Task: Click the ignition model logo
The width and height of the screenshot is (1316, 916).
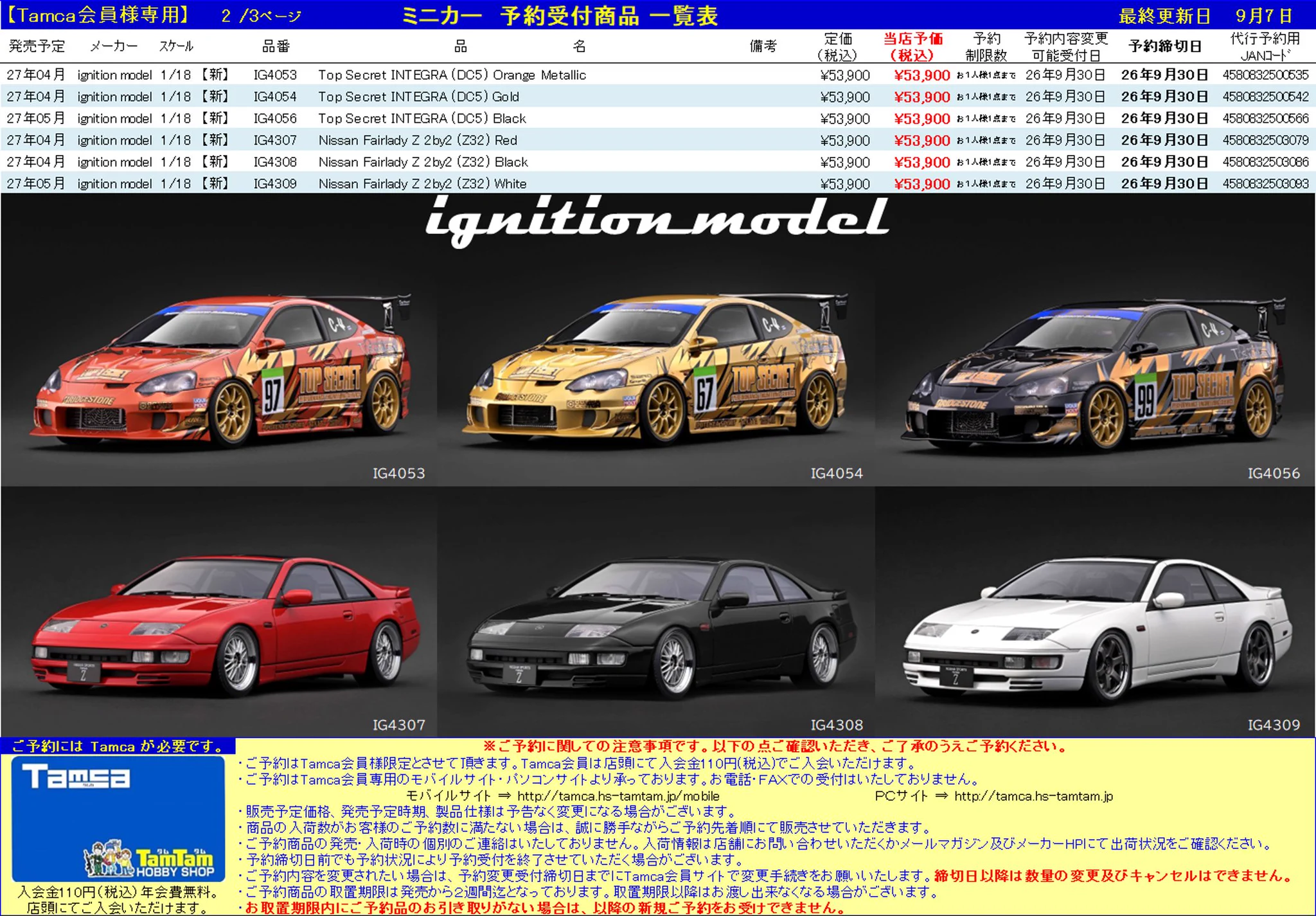Action: tap(657, 220)
